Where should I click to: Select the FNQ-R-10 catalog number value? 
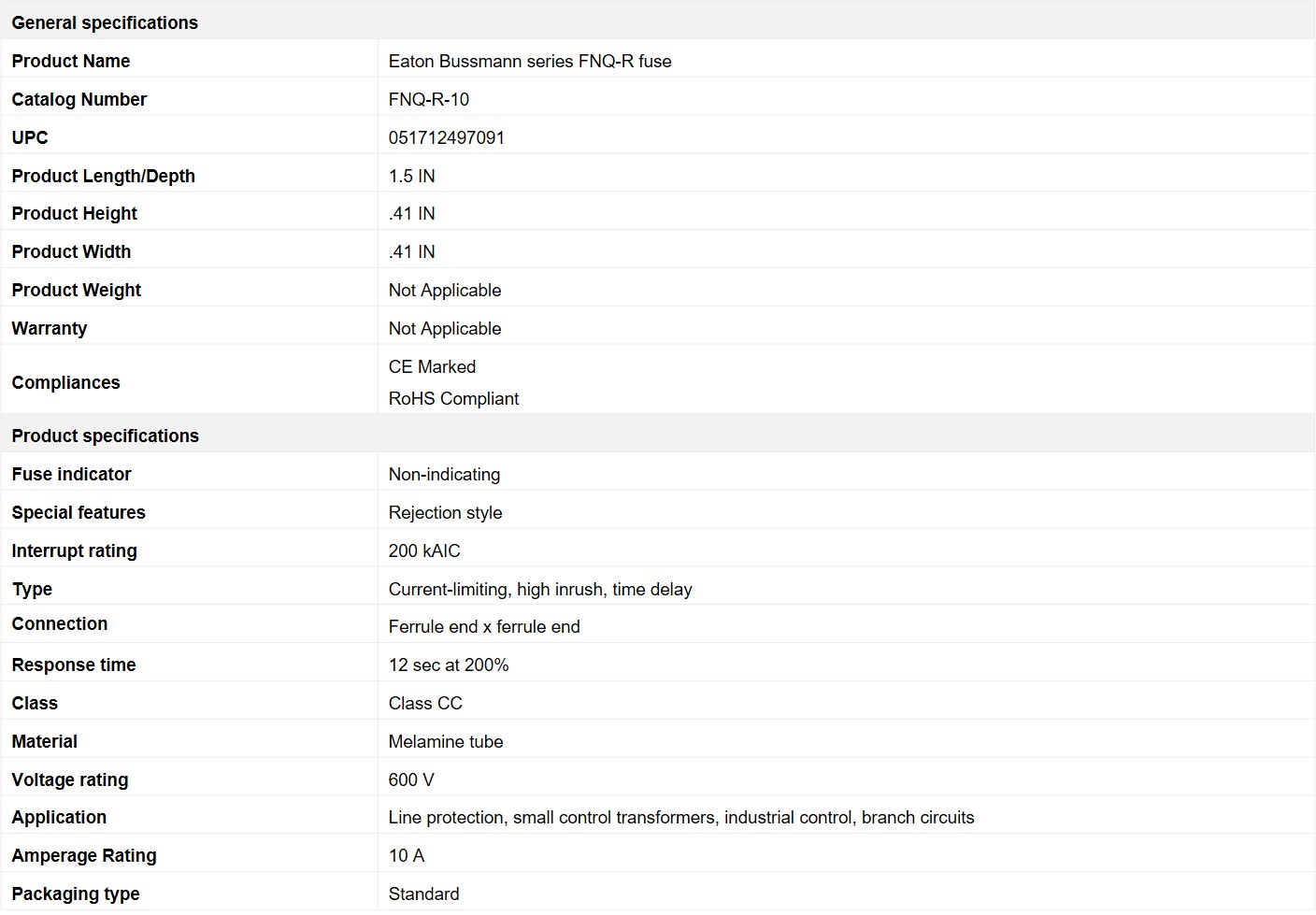point(428,99)
